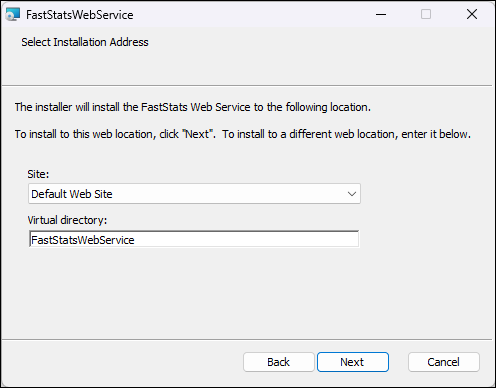Click the Site: label

coord(38,174)
